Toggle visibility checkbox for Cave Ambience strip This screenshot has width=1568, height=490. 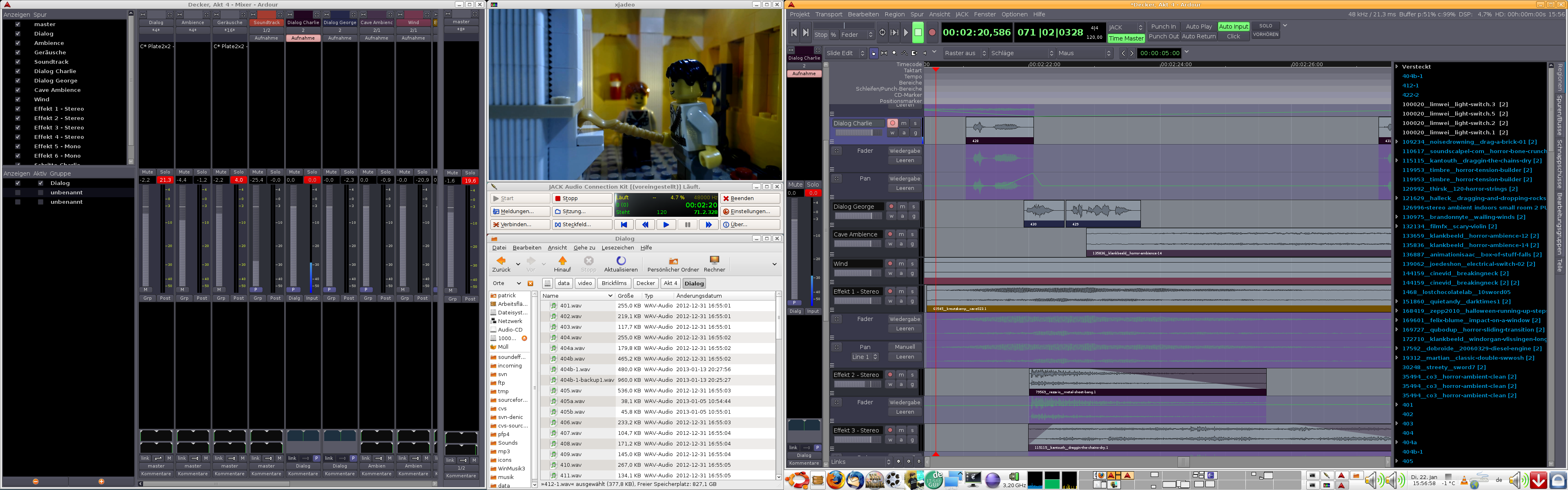click(18, 90)
